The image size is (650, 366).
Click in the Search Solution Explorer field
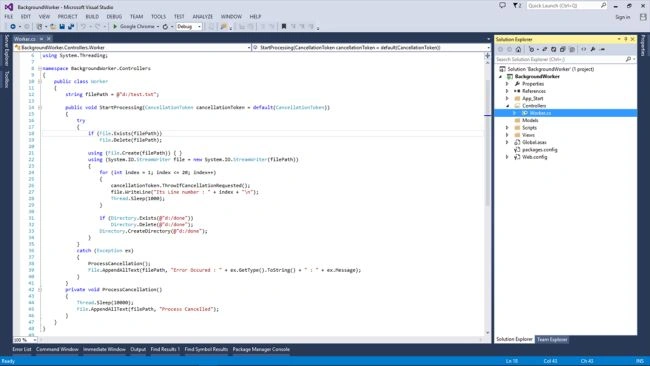[560, 59]
